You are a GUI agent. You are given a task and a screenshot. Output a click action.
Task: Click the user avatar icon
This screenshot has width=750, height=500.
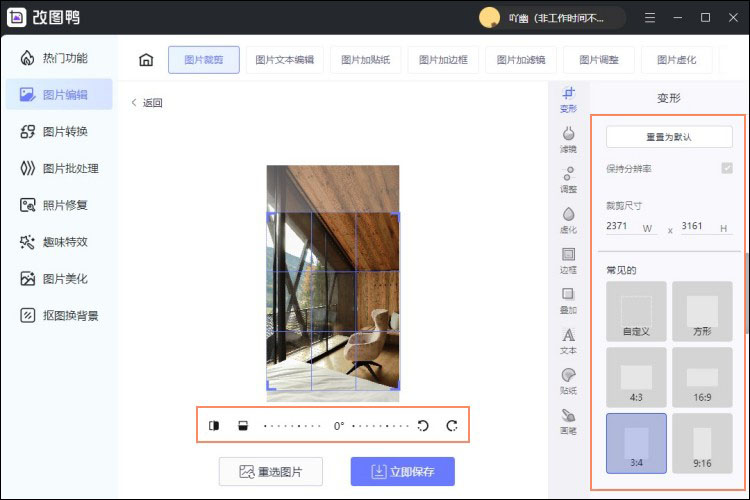coord(489,18)
